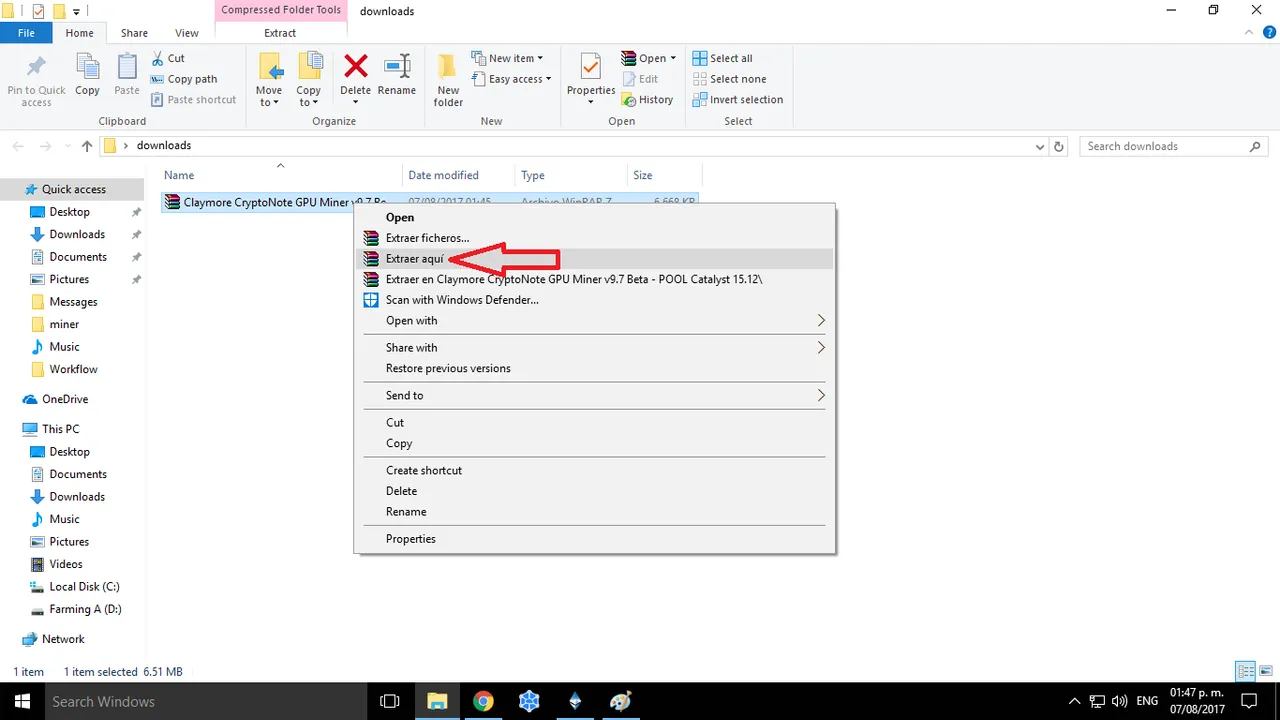Choose Delete in the context menu
The width and height of the screenshot is (1280, 720).
coord(595,491)
